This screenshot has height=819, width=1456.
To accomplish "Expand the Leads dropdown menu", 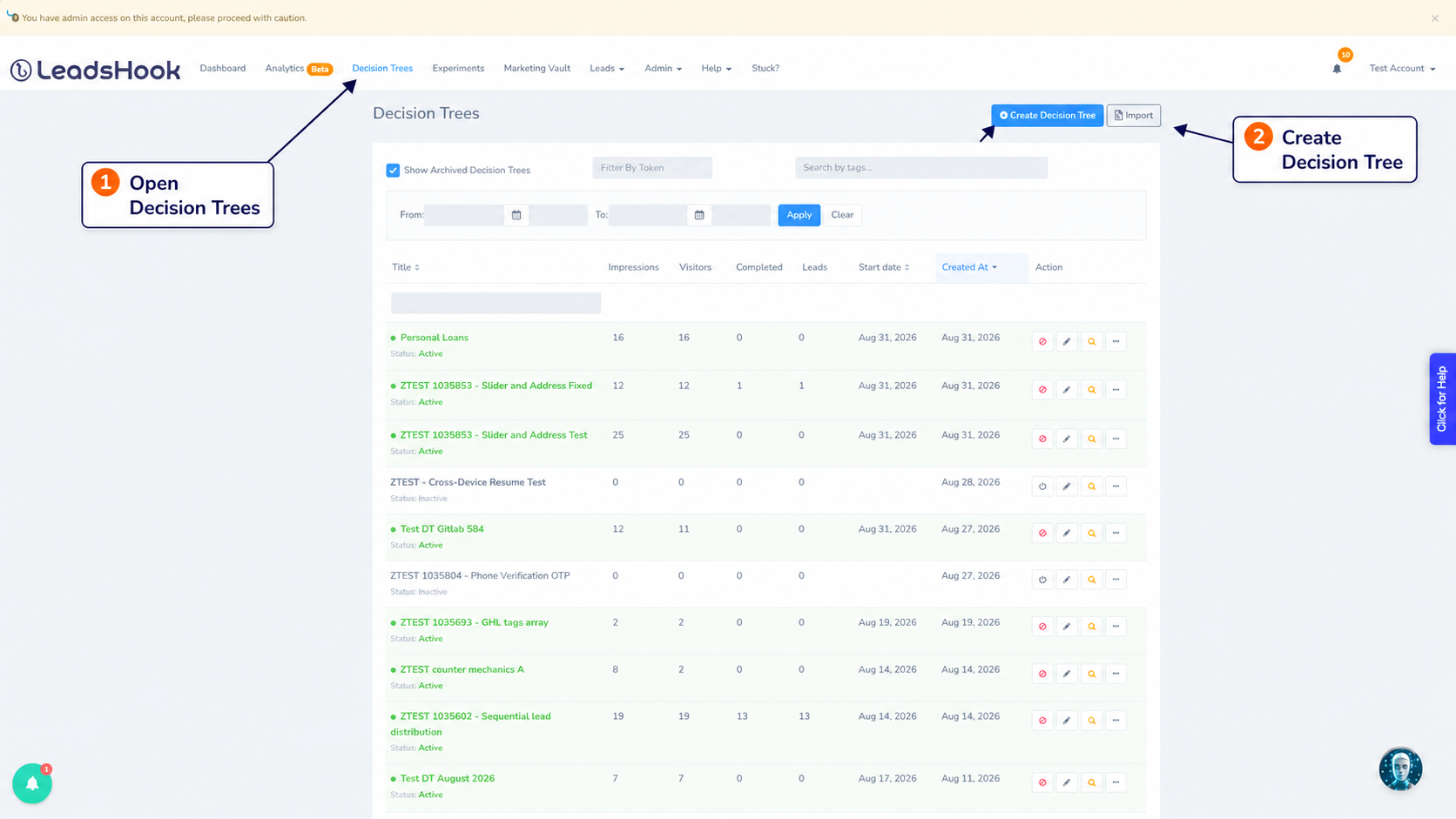I will (x=607, y=68).
